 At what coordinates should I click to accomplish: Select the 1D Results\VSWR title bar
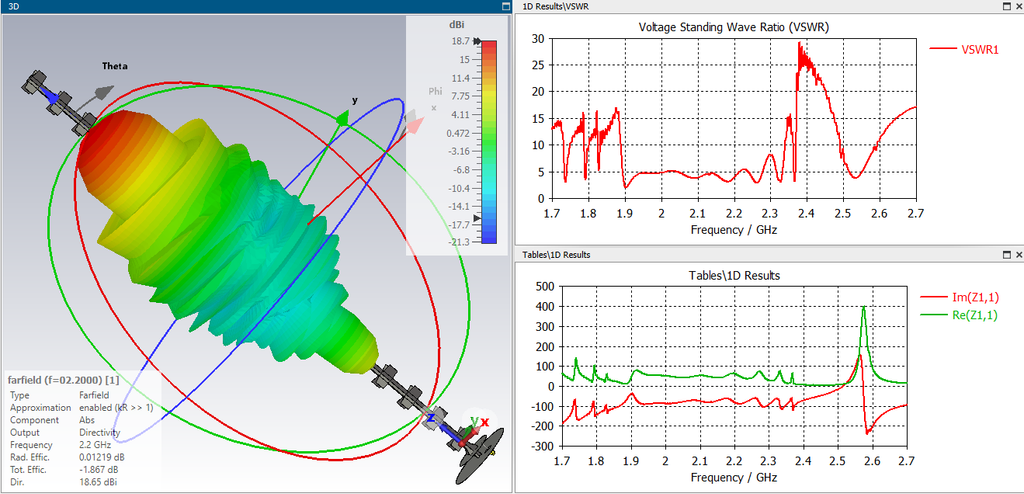[769, 6]
